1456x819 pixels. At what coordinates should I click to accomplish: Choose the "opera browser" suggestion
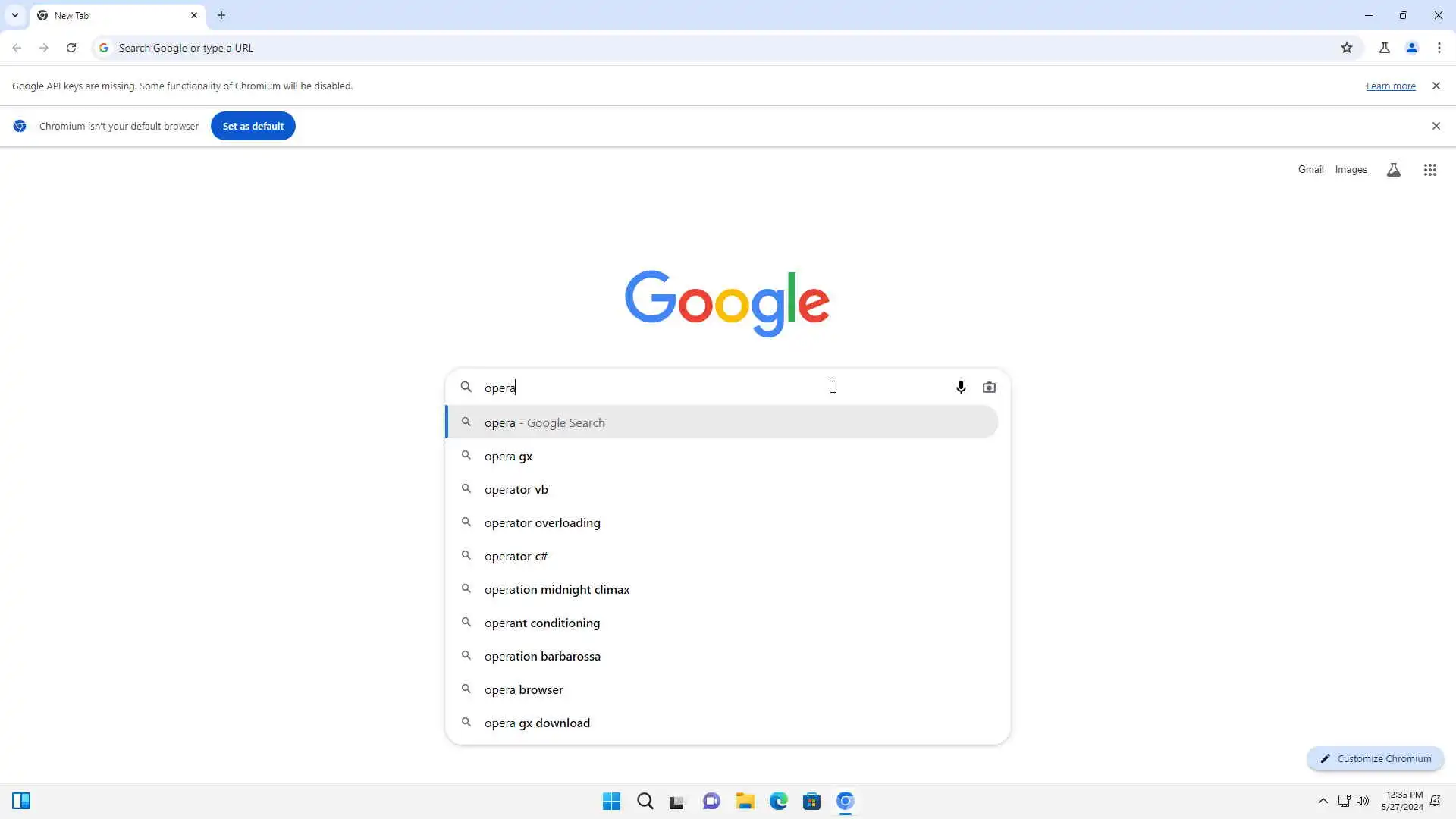pyautogui.click(x=523, y=690)
